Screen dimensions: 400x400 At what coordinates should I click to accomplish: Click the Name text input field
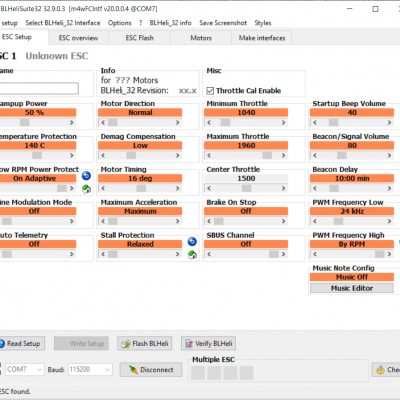tap(39, 88)
